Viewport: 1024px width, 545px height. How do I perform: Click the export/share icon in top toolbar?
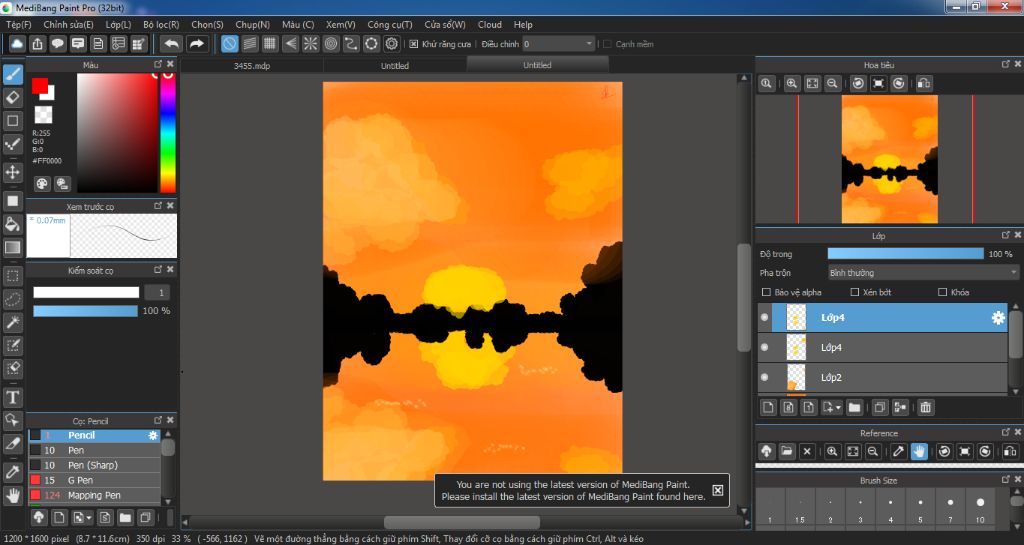37,44
